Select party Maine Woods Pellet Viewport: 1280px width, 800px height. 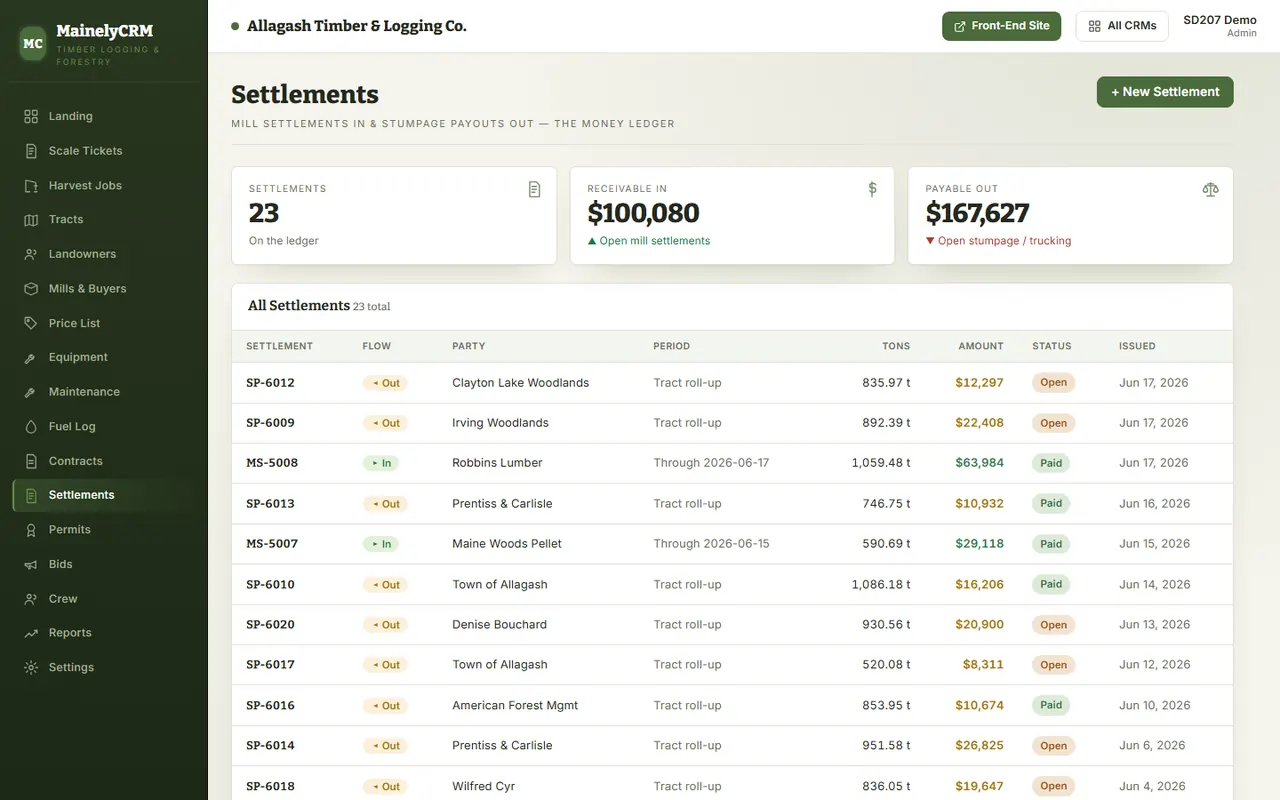(507, 544)
